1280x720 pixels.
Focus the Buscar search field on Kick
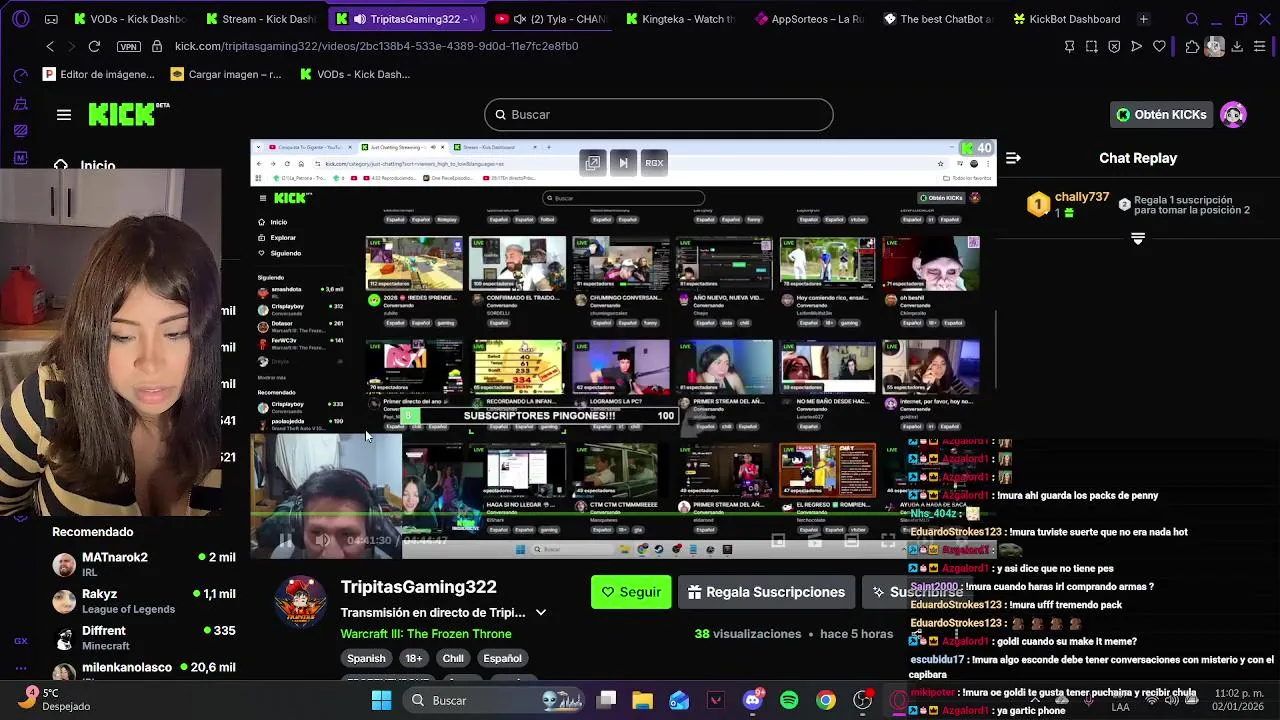[659, 115]
